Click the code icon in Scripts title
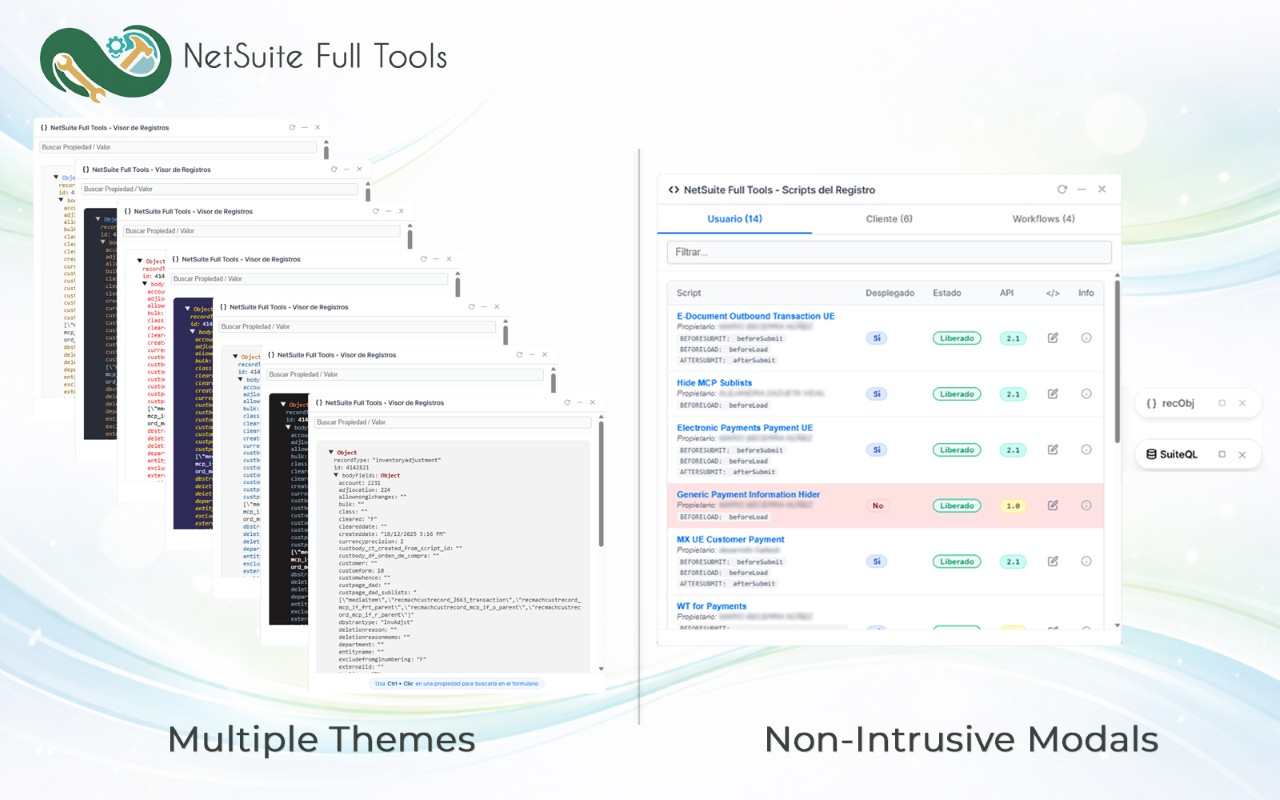 (x=674, y=190)
